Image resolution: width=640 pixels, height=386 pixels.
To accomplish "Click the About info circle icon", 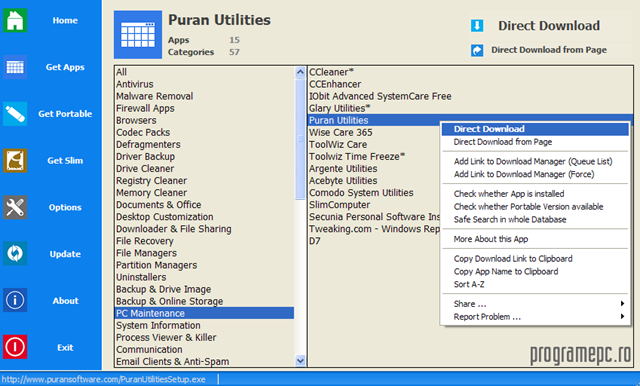I will [x=15, y=300].
